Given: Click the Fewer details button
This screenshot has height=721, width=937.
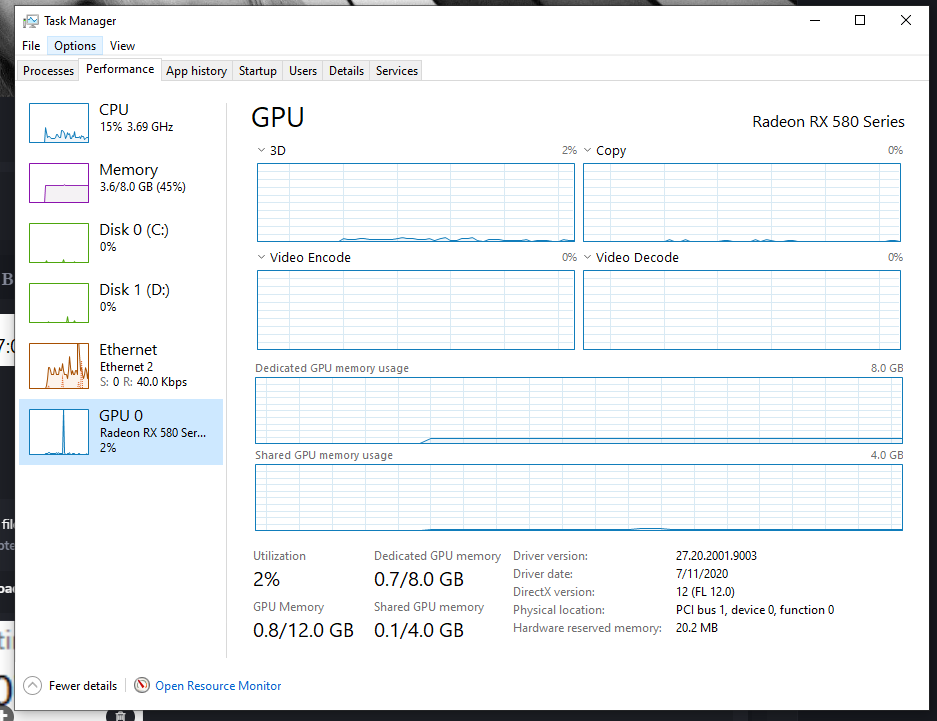Looking at the screenshot, I should click(83, 686).
